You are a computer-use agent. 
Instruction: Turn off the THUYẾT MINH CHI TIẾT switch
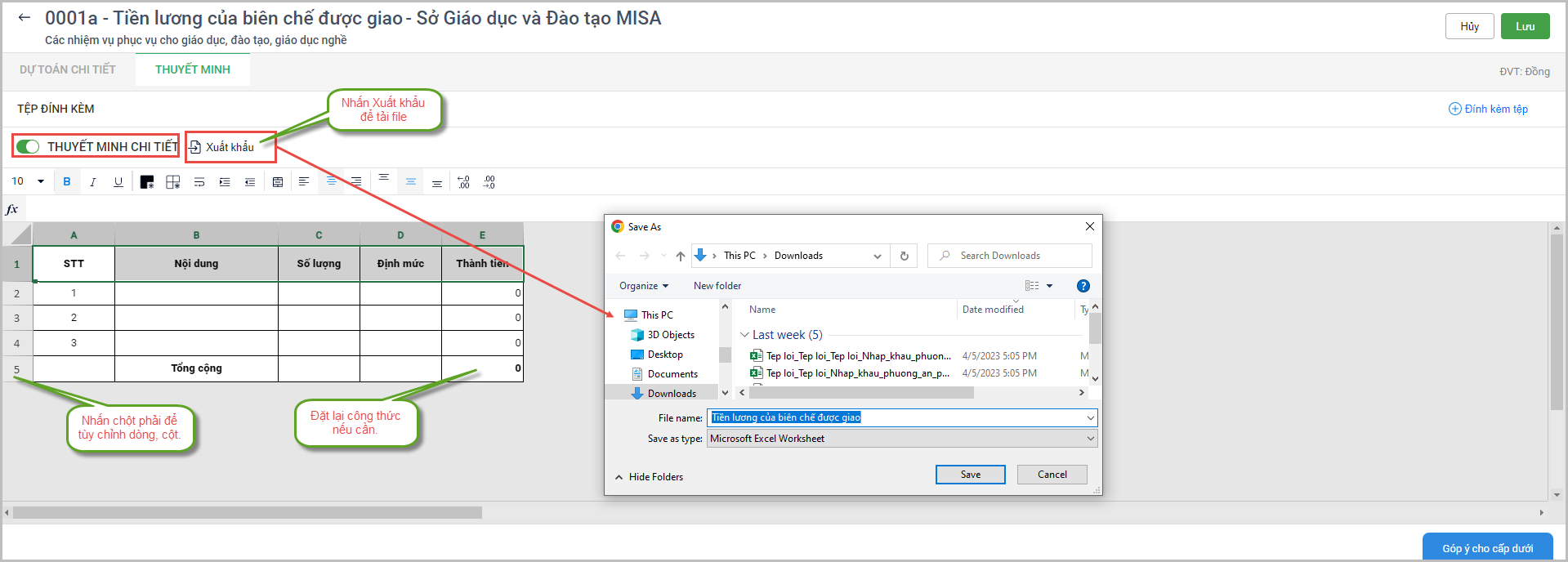pos(28,146)
